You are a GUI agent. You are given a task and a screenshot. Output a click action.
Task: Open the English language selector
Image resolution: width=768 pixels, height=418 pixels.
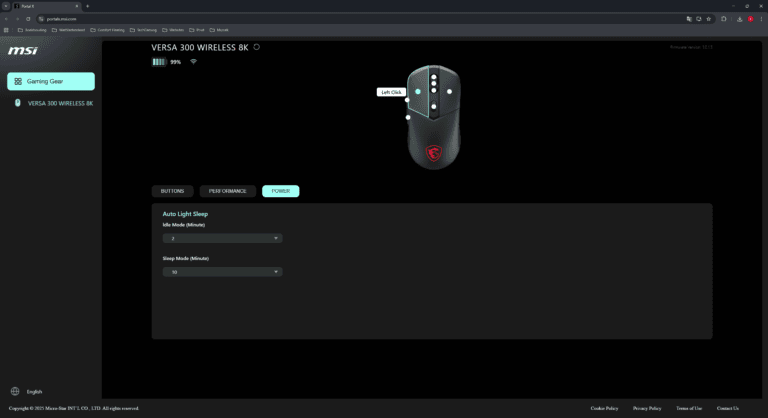point(34,391)
